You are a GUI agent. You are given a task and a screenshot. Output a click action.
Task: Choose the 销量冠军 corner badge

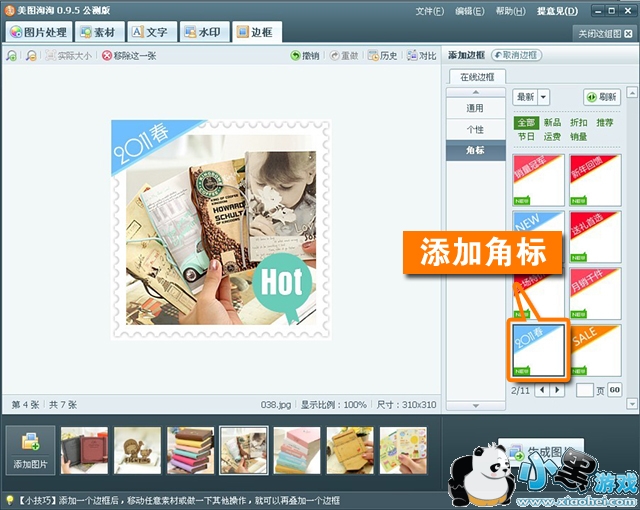[539, 180]
